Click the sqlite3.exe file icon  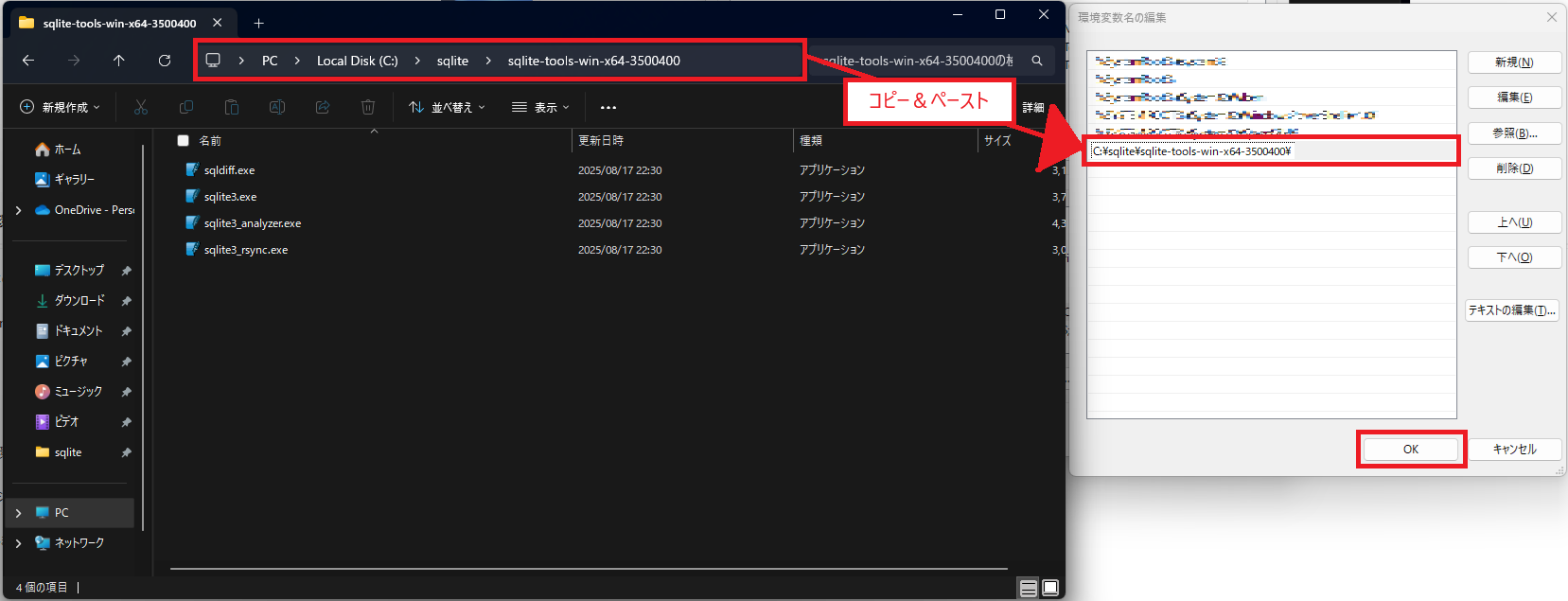192,197
